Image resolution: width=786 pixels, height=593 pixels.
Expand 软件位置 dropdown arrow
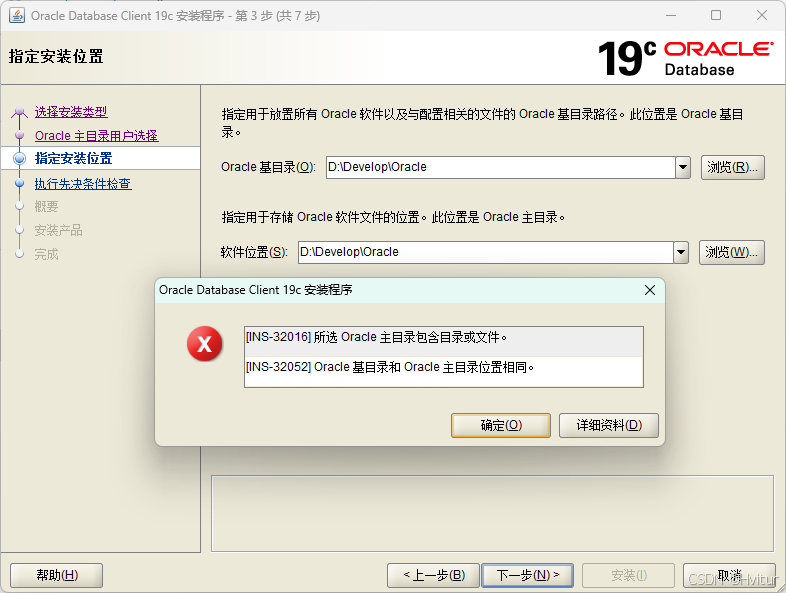(x=681, y=252)
